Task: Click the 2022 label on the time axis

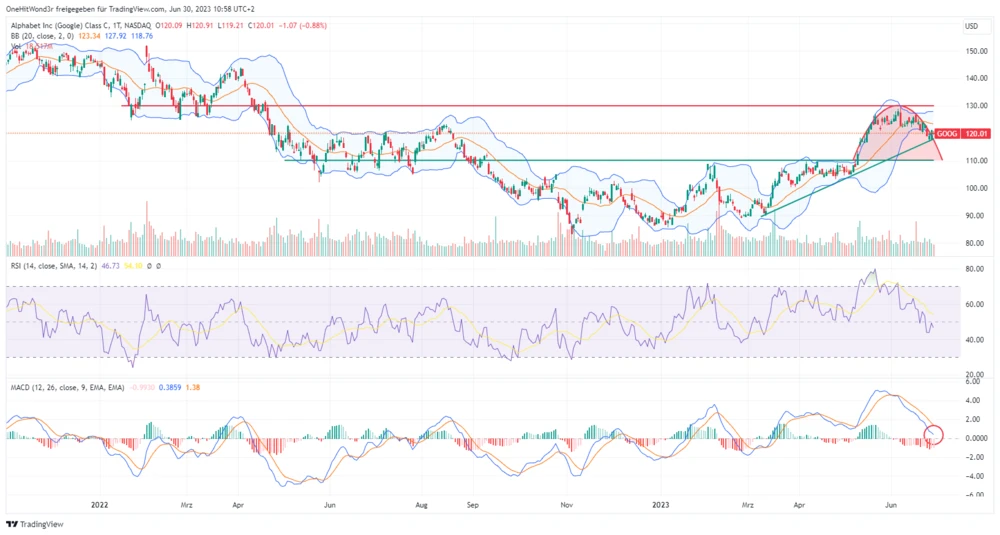Action: tap(100, 507)
